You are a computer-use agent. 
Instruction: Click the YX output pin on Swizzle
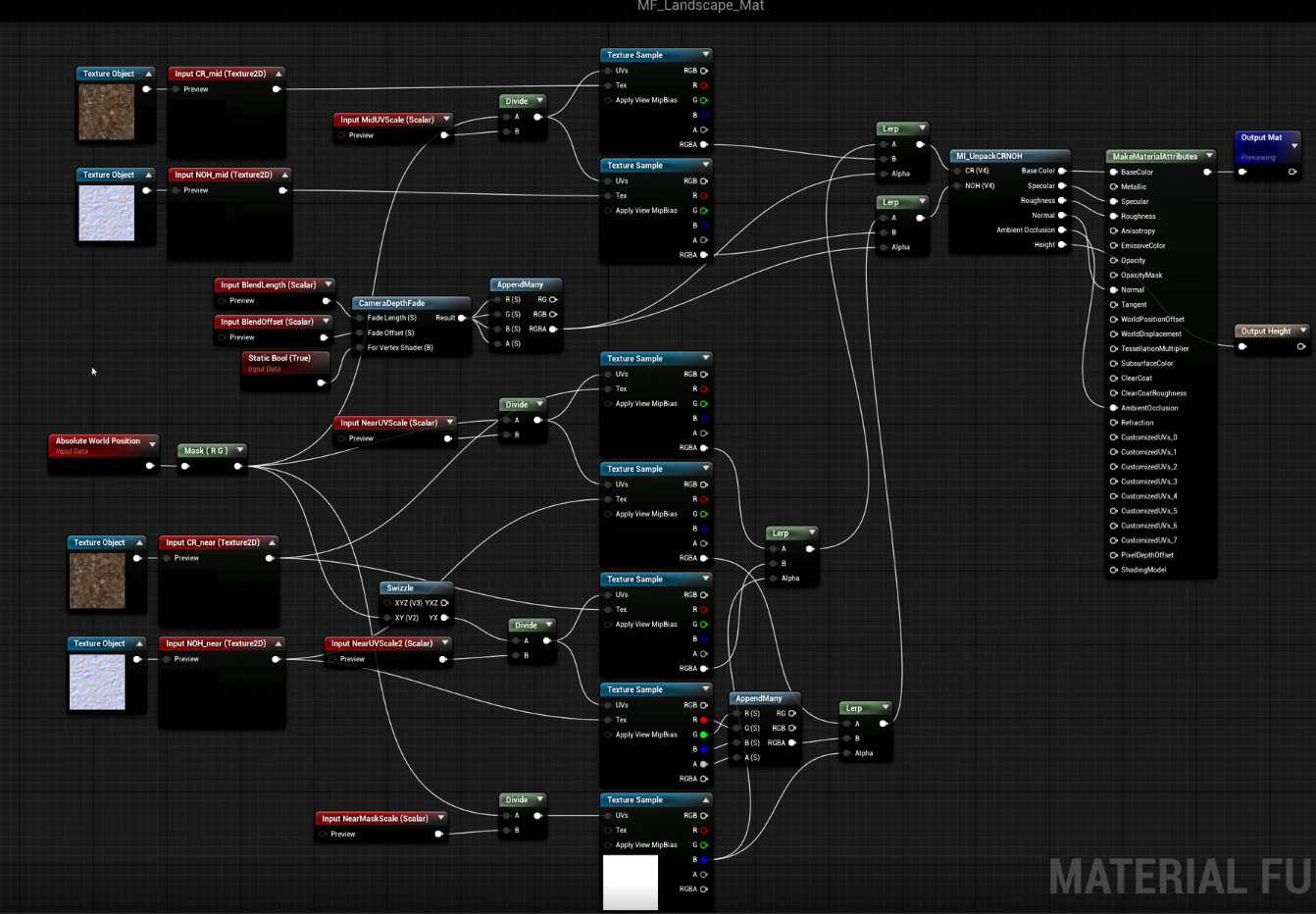(444, 618)
